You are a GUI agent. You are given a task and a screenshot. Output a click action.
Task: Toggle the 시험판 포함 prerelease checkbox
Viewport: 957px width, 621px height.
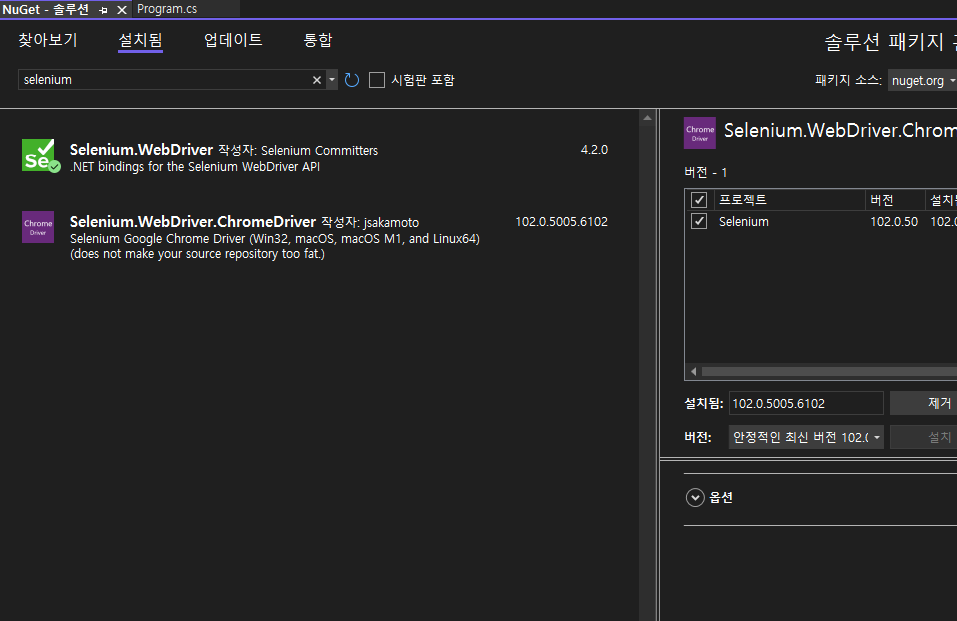pyautogui.click(x=377, y=80)
